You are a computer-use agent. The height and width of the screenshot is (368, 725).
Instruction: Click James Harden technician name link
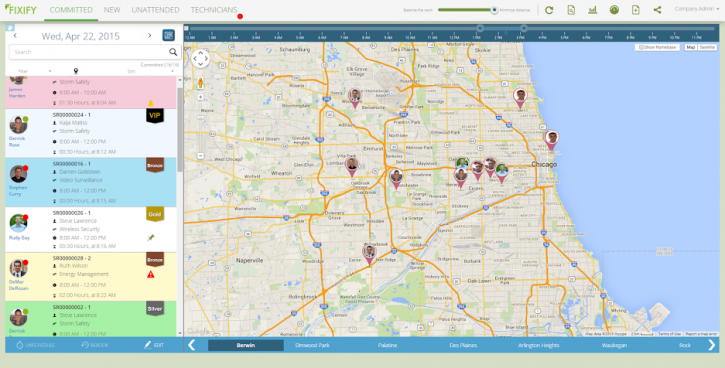(17, 93)
